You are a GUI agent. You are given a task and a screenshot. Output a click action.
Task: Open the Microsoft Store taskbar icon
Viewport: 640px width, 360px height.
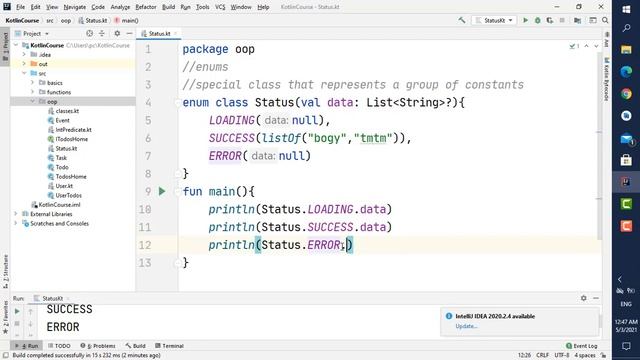(626, 160)
